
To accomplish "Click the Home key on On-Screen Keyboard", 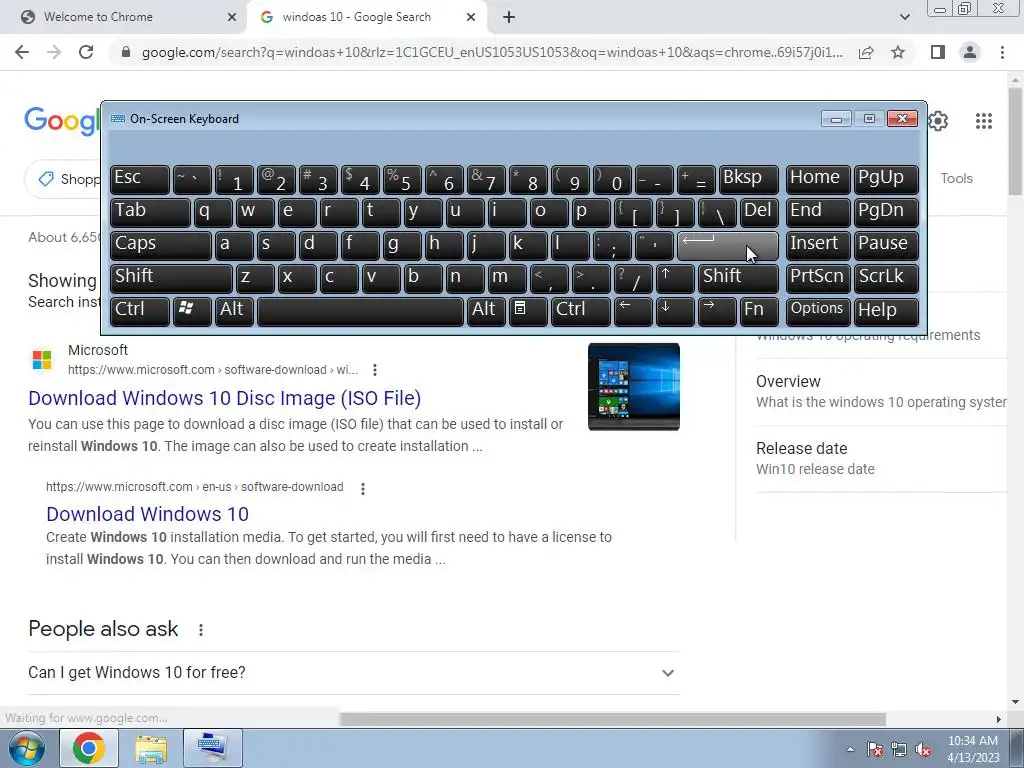I will (x=818, y=180).
